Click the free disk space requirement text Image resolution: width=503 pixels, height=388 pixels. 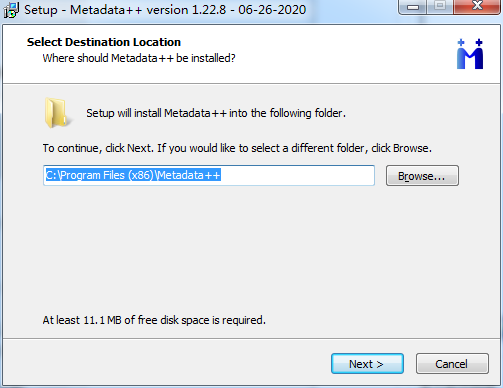154,320
